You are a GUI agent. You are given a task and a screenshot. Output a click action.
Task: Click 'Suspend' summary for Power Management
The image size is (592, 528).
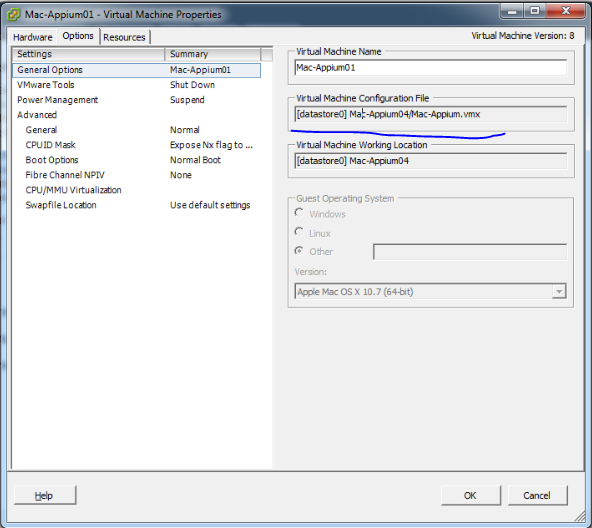187,100
